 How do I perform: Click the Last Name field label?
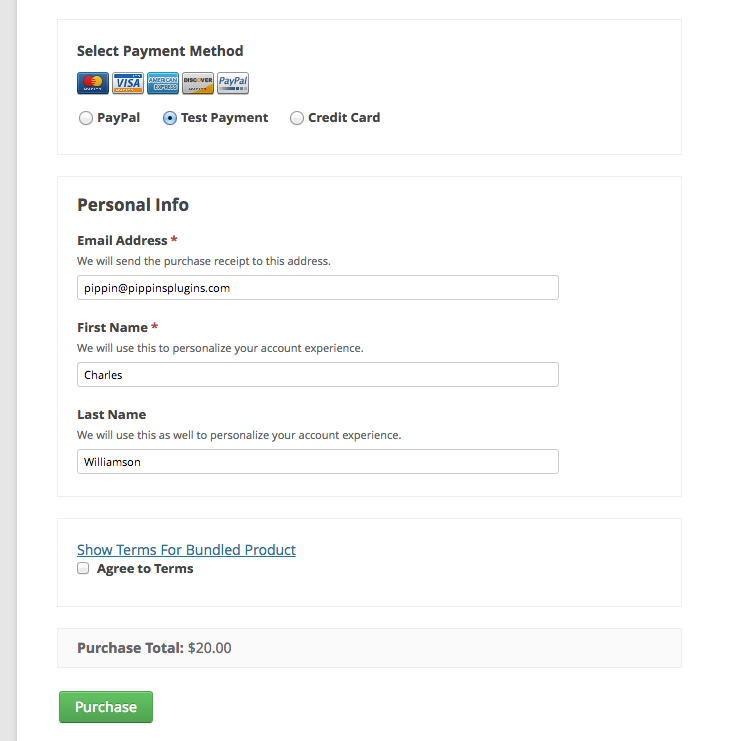pos(111,415)
